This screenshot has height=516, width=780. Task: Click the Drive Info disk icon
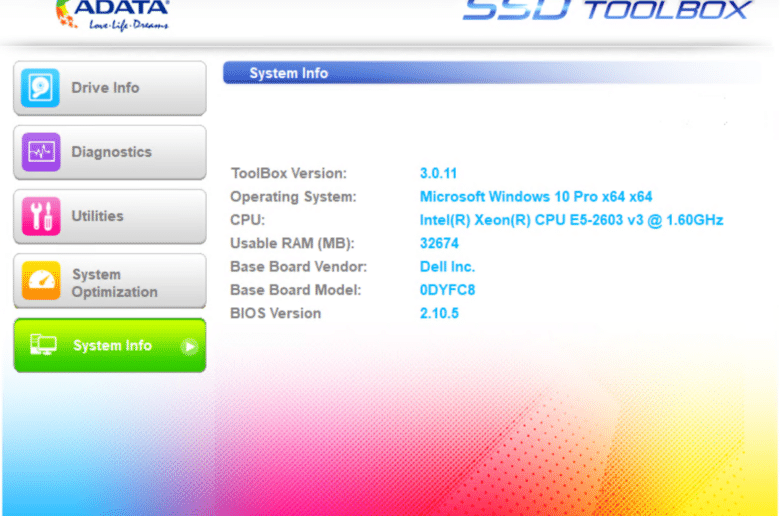pyautogui.click(x=40, y=88)
